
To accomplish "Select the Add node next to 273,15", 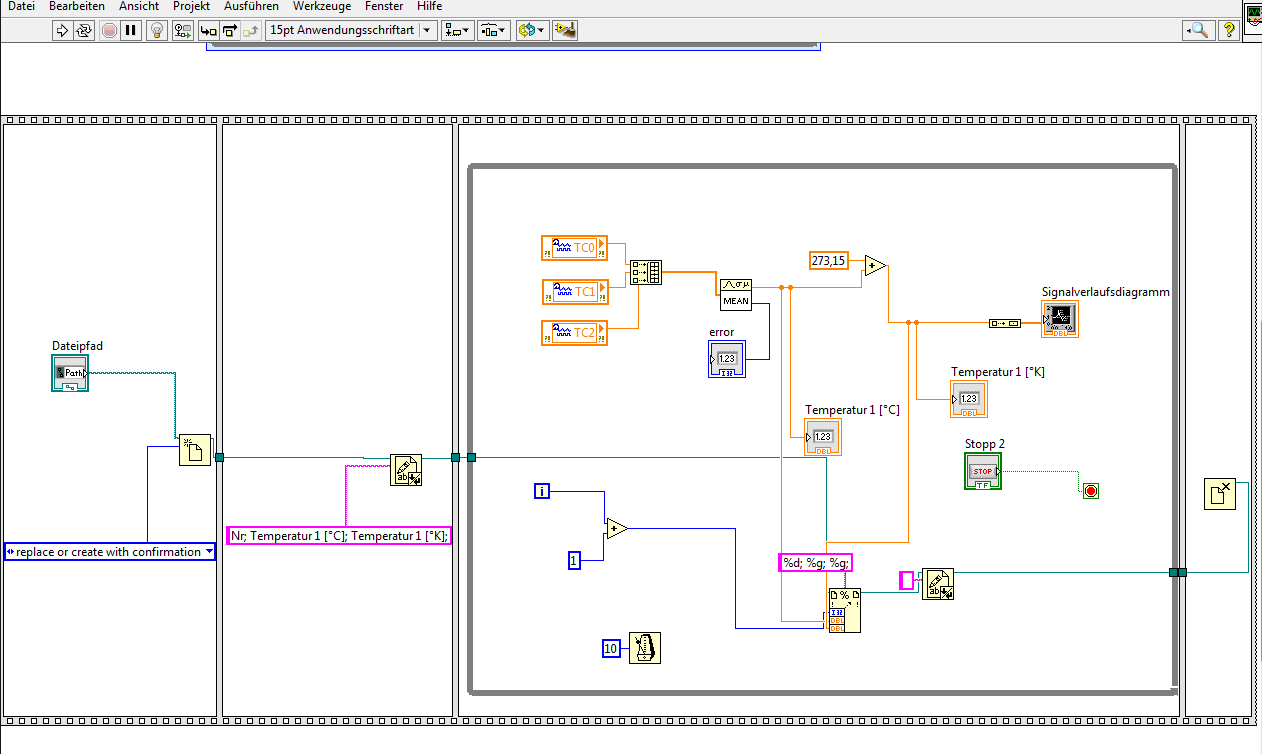I will click(875, 265).
